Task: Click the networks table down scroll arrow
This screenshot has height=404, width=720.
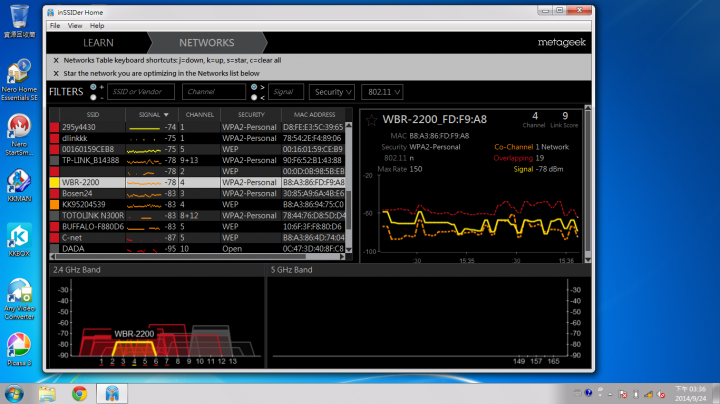Action: 349,250
